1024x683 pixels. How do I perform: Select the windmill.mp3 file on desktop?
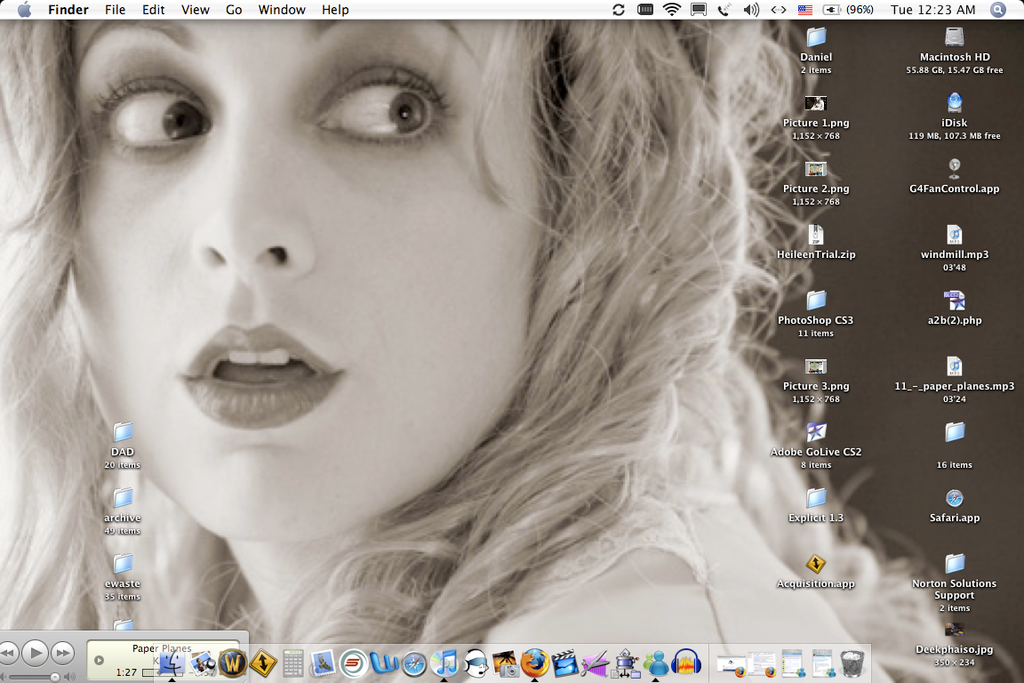point(954,235)
